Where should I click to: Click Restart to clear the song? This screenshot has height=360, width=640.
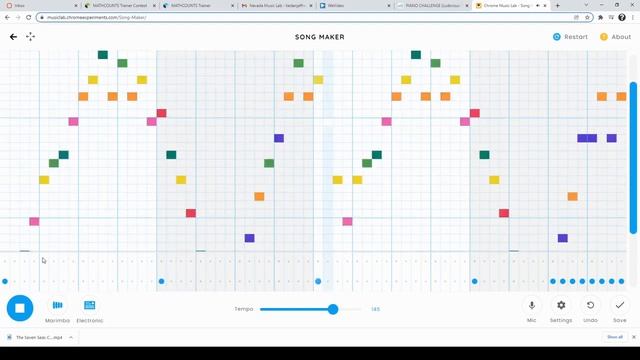570,37
